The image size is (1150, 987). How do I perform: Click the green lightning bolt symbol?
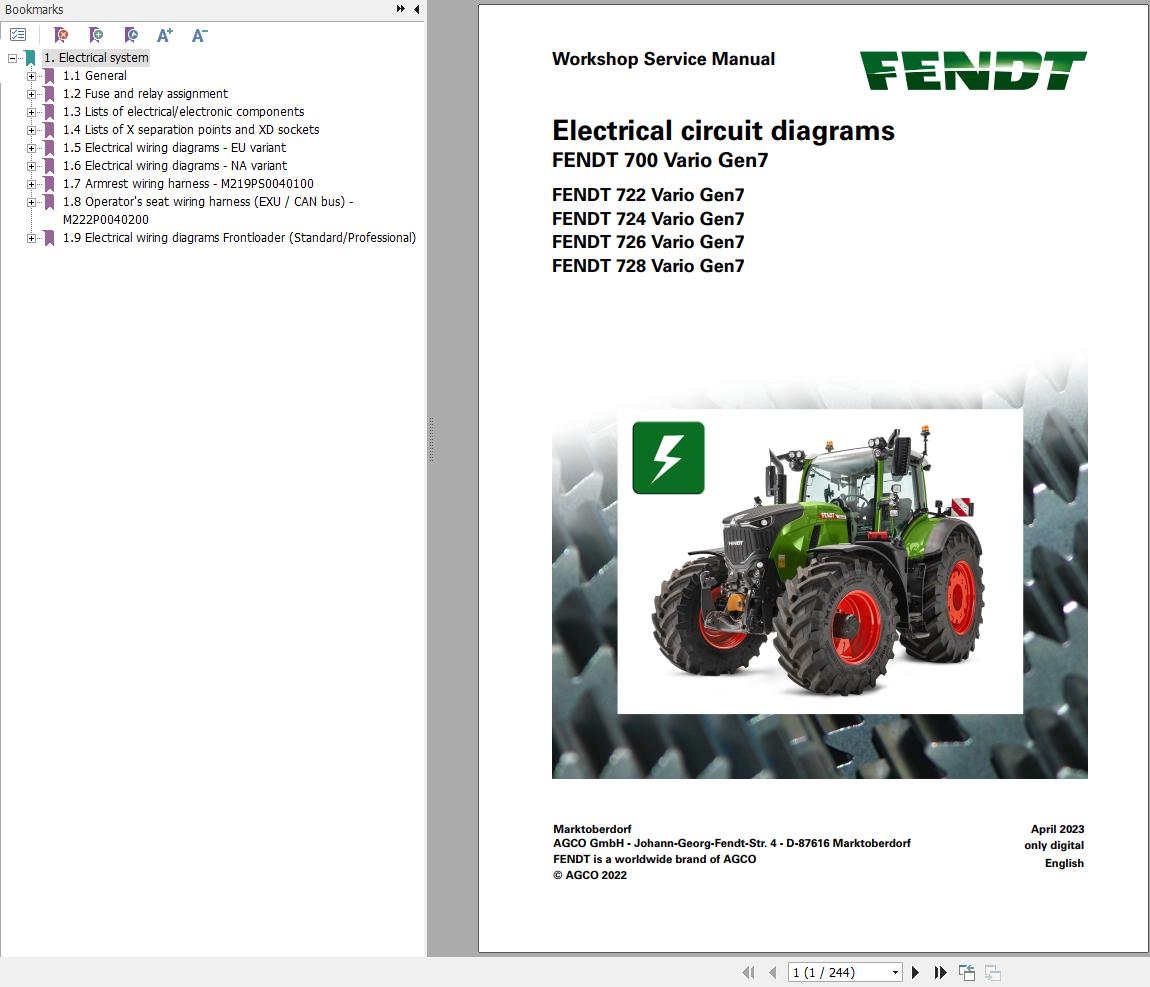pos(668,458)
